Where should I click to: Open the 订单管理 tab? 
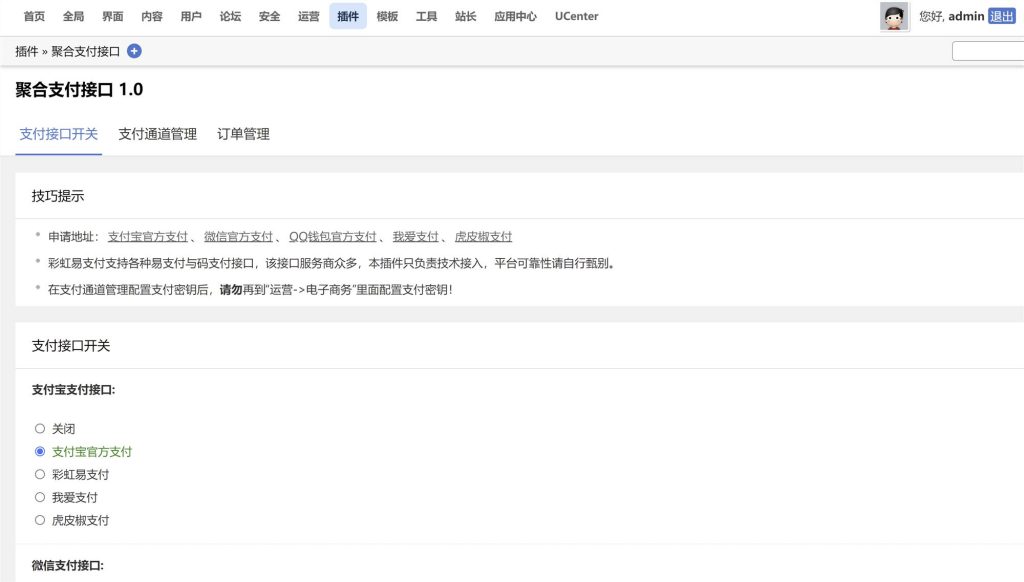pos(243,133)
